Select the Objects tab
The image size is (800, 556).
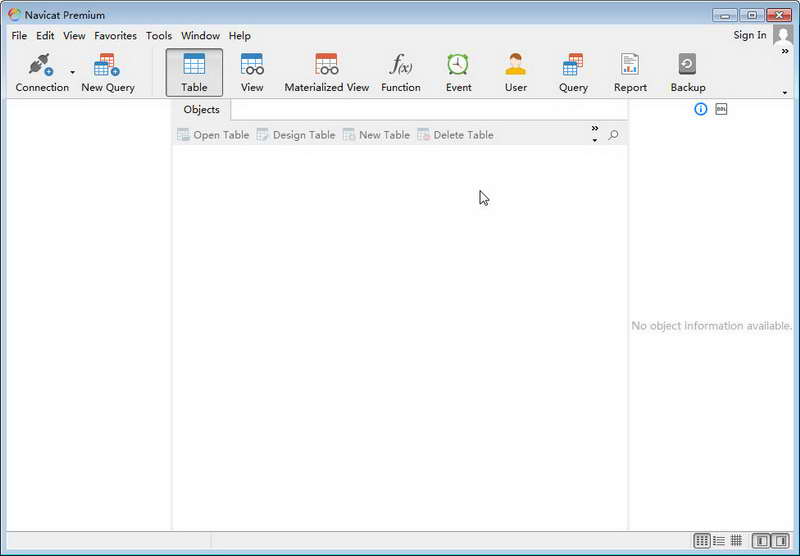point(202,110)
